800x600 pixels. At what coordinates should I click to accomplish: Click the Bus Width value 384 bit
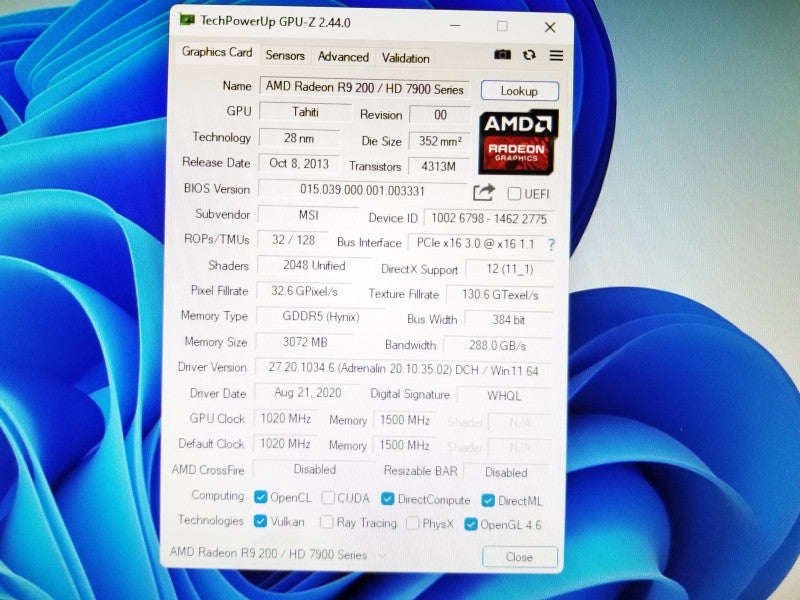[x=509, y=320]
